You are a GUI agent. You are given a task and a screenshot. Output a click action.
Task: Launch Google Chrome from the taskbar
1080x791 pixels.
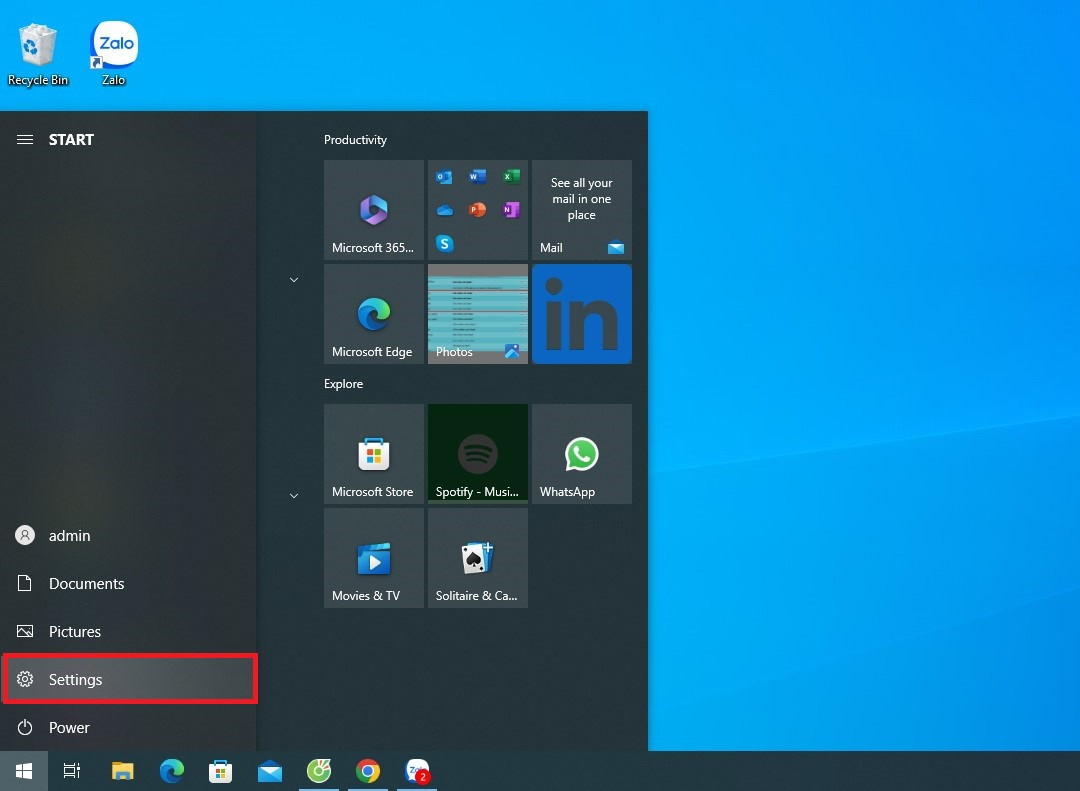(x=368, y=771)
